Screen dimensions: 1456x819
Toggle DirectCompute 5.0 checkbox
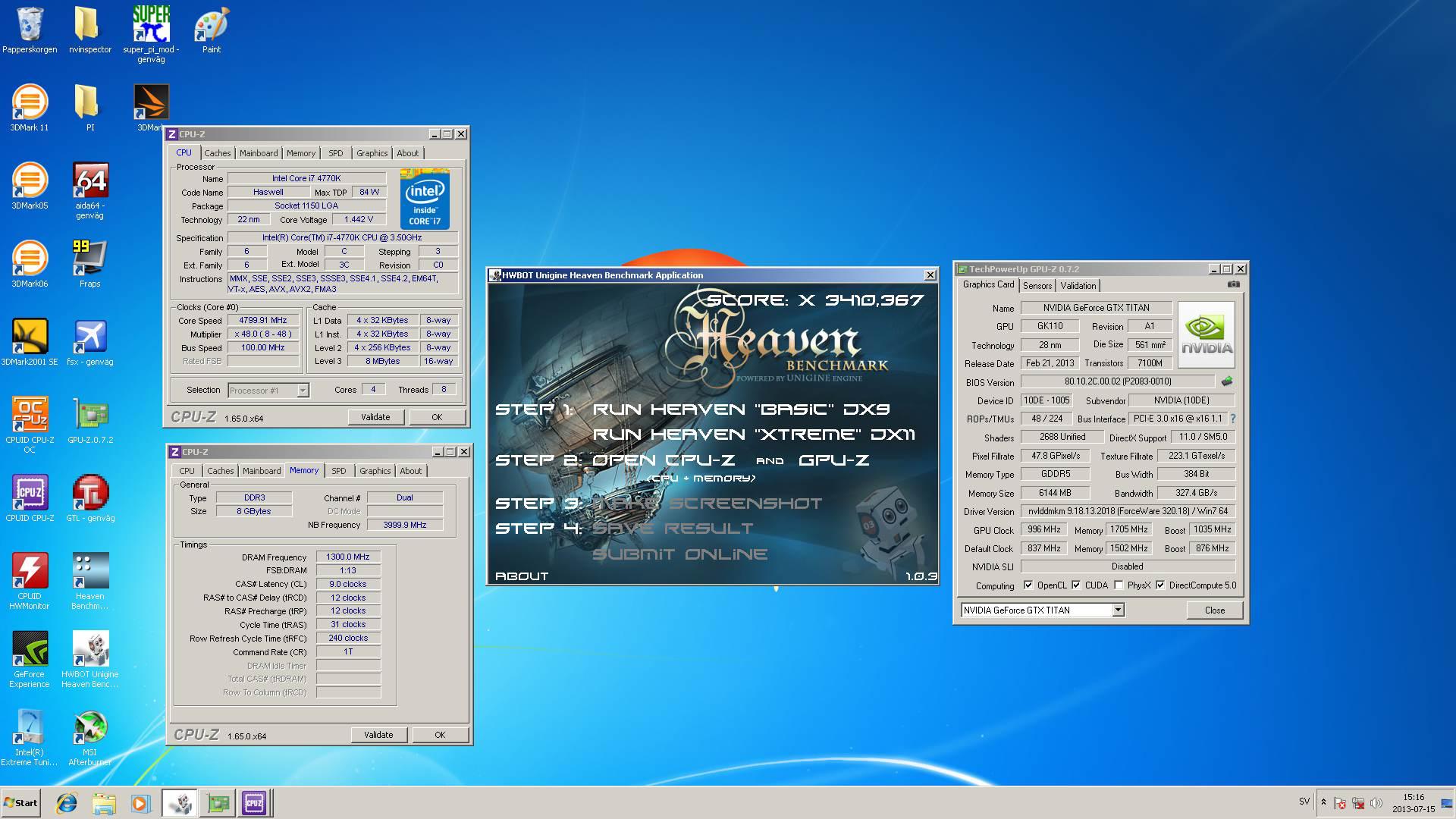1160,585
